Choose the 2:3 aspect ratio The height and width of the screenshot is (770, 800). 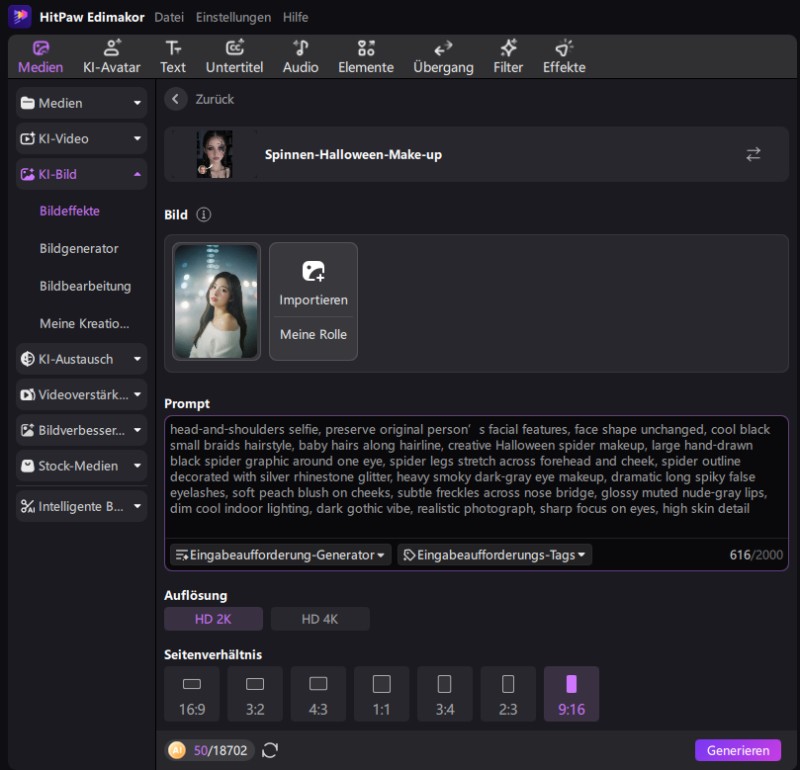(x=508, y=694)
